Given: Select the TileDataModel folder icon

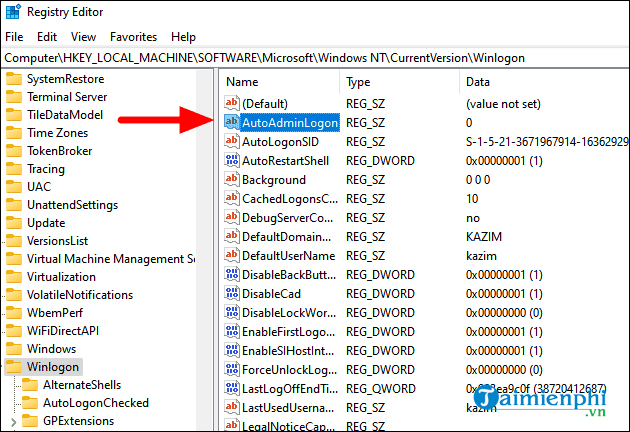Looking at the screenshot, I should click(x=14, y=115).
